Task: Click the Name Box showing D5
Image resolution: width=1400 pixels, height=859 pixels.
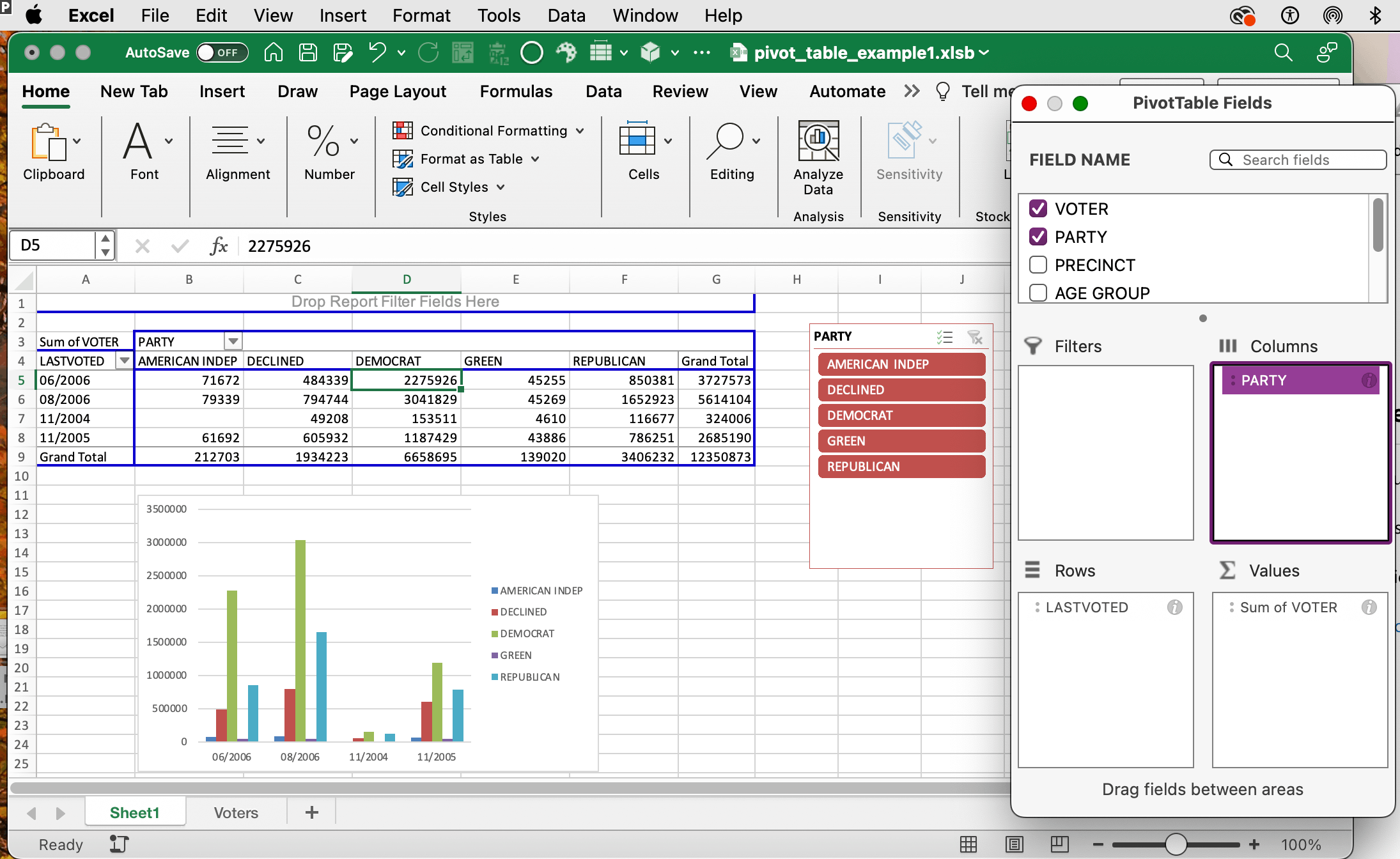Action: pos(52,245)
